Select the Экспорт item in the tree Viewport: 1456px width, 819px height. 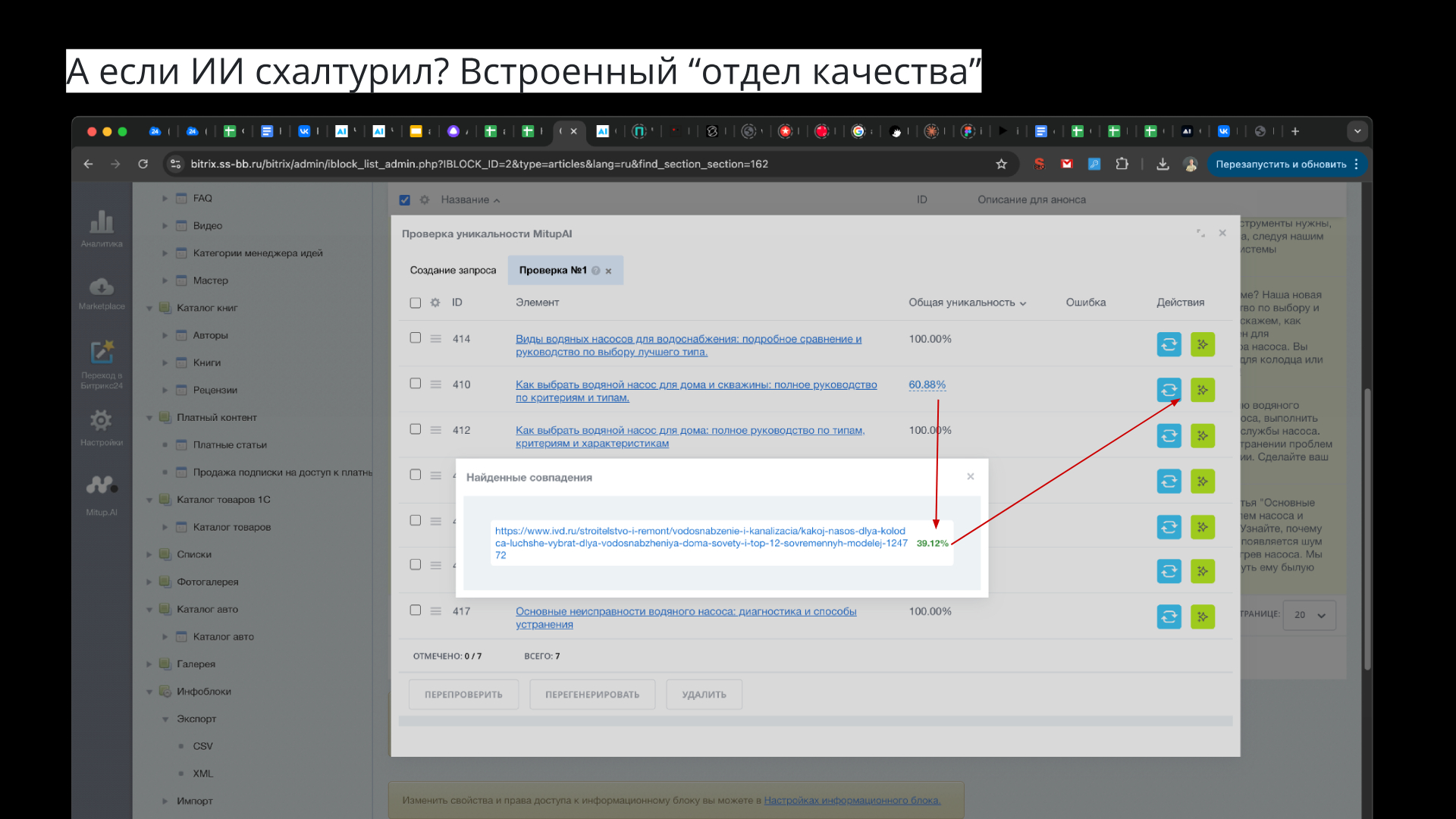click(x=196, y=718)
